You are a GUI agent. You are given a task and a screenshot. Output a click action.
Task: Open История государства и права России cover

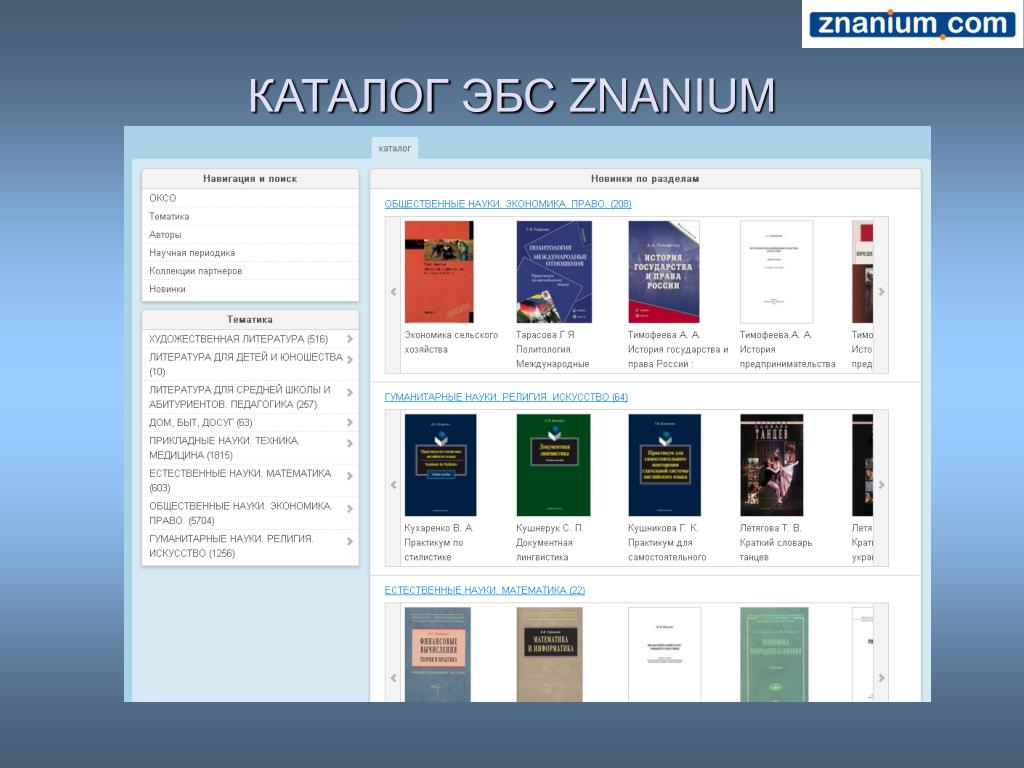(x=664, y=272)
